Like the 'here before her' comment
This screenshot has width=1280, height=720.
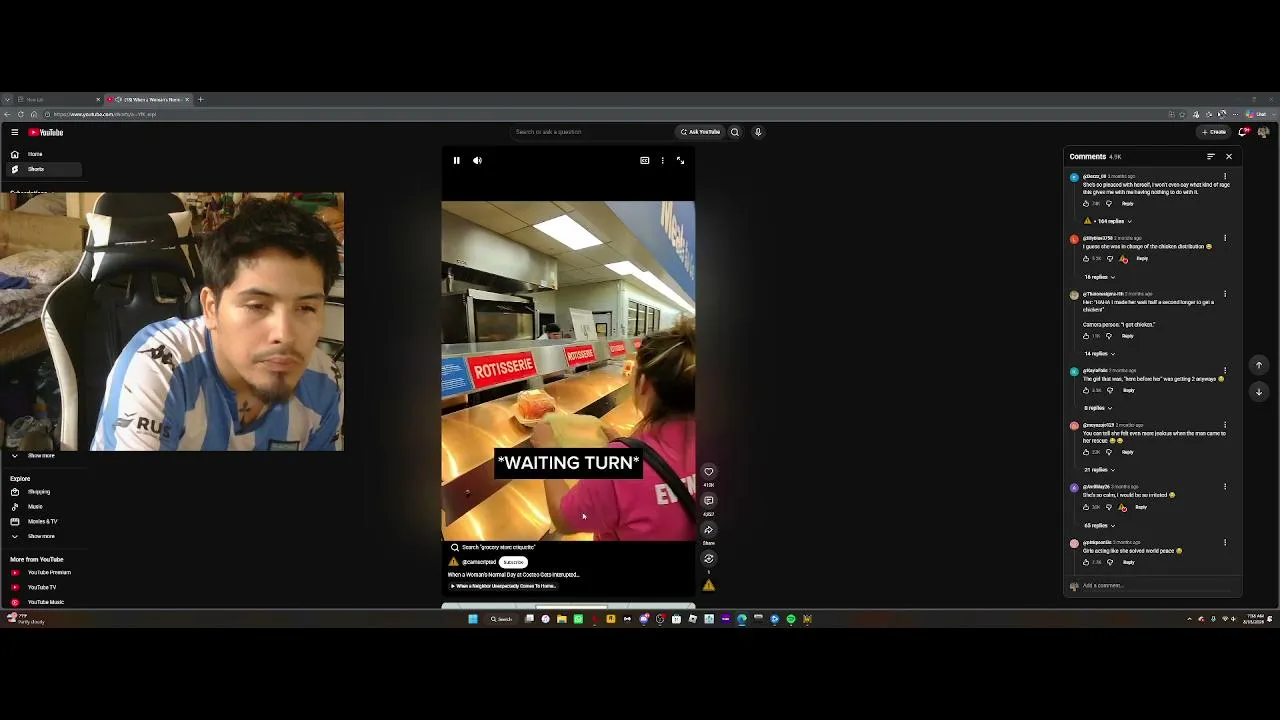(1086, 391)
